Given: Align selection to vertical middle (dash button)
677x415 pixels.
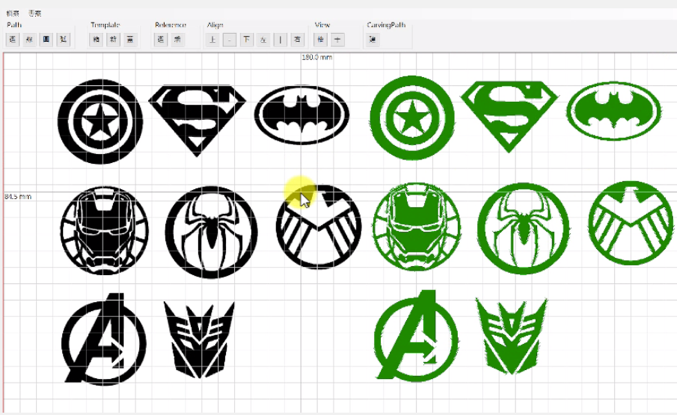Looking at the screenshot, I should coord(230,40).
